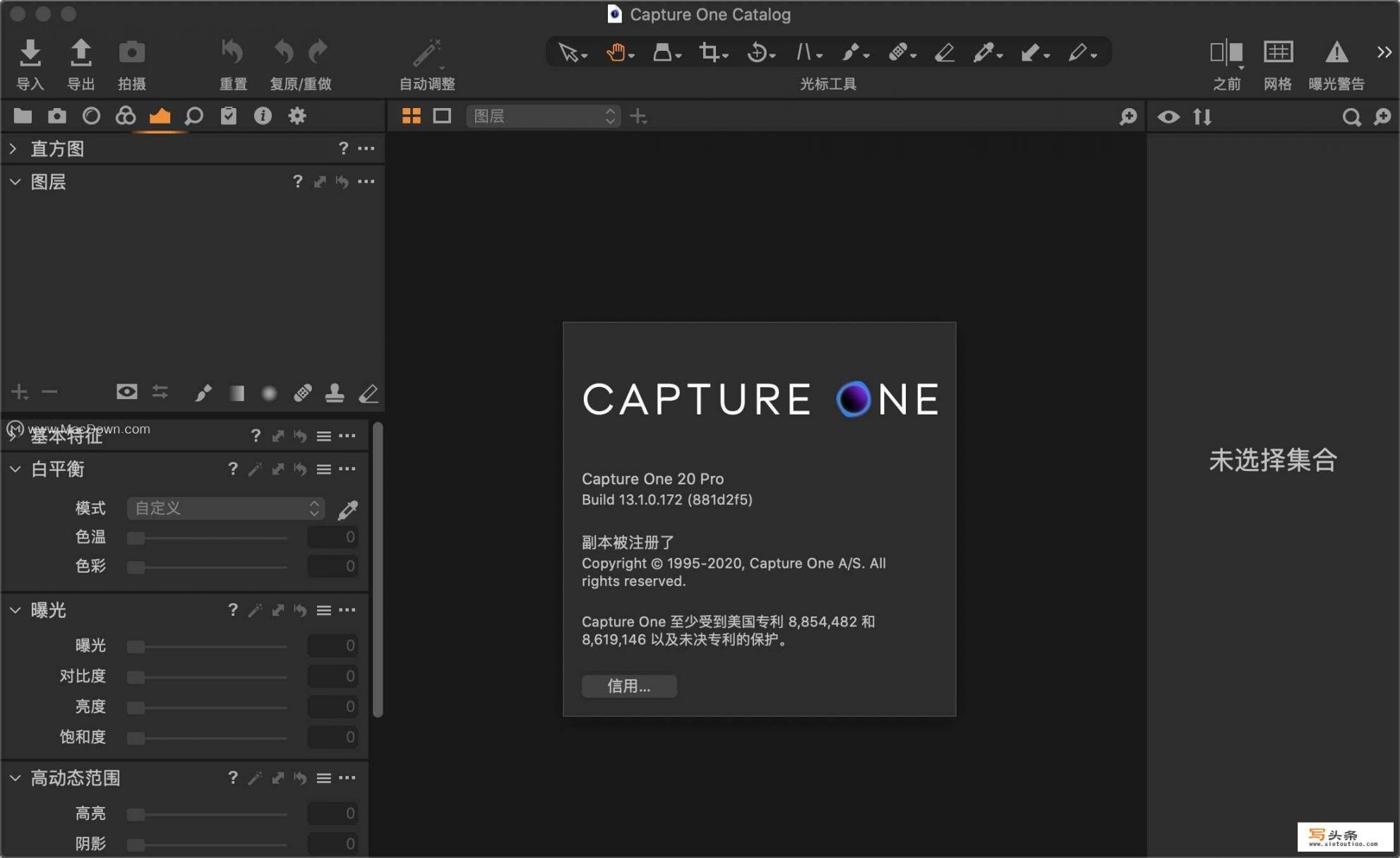Select the Draw Mask brush cursor tool
1400x858 pixels.
pyautogui.click(x=851, y=52)
